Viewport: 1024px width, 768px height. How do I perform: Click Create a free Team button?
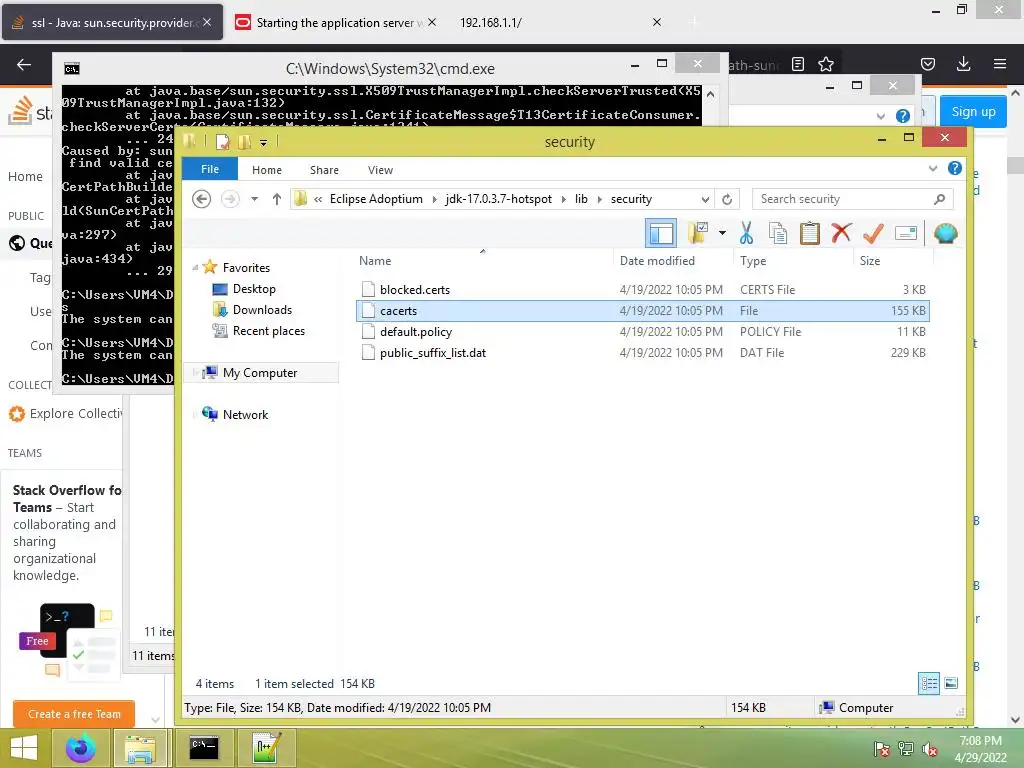click(74, 714)
